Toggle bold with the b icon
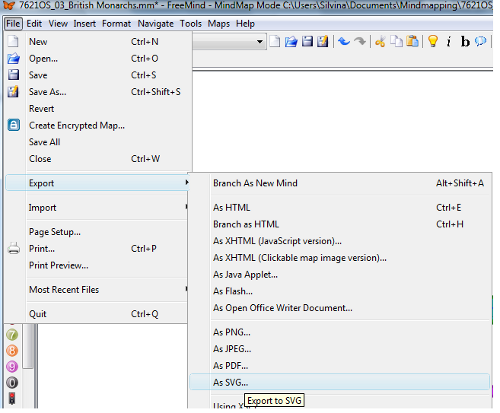The height and width of the screenshot is (413, 500). 465,42
